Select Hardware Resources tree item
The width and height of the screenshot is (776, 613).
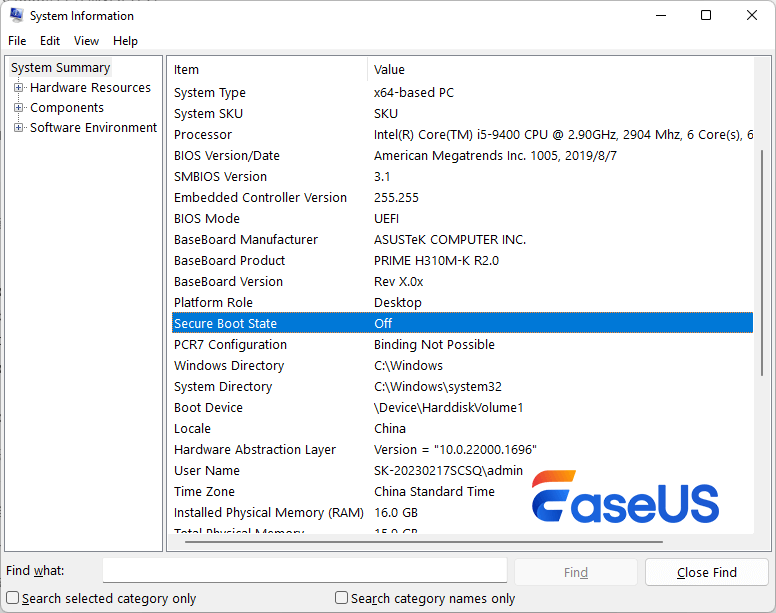90,88
